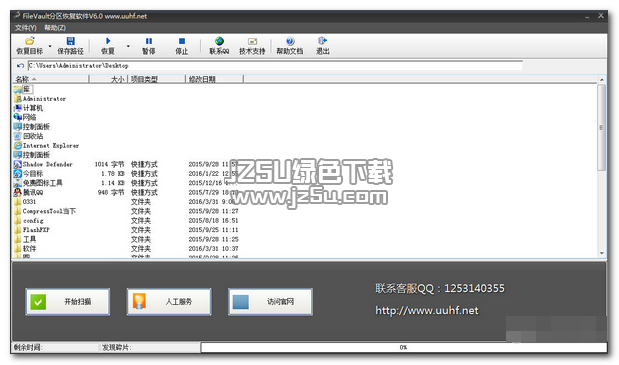Image resolution: width=619 pixels, height=365 pixels.
Task: Minimize the FileVault window
Action: pos(587,16)
